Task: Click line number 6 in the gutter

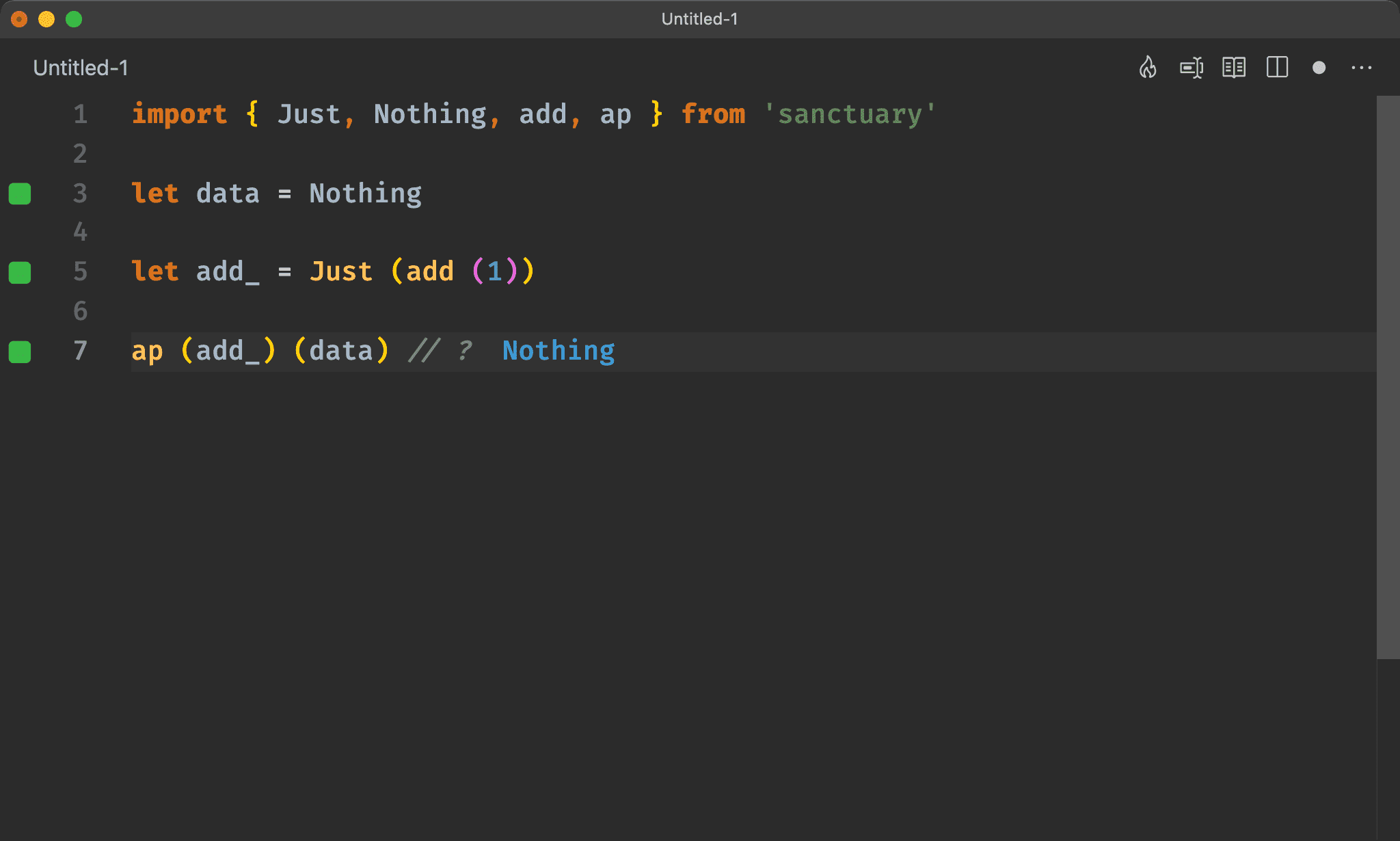Action: (x=81, y=311)
